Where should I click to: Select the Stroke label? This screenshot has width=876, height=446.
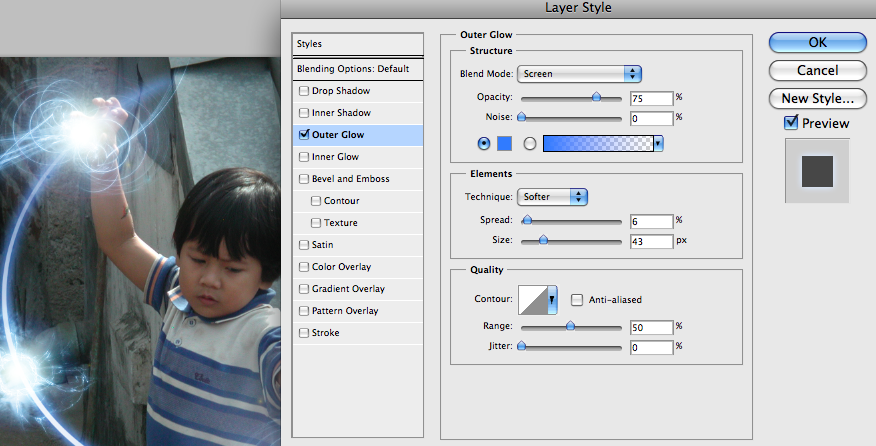[326, 333]
